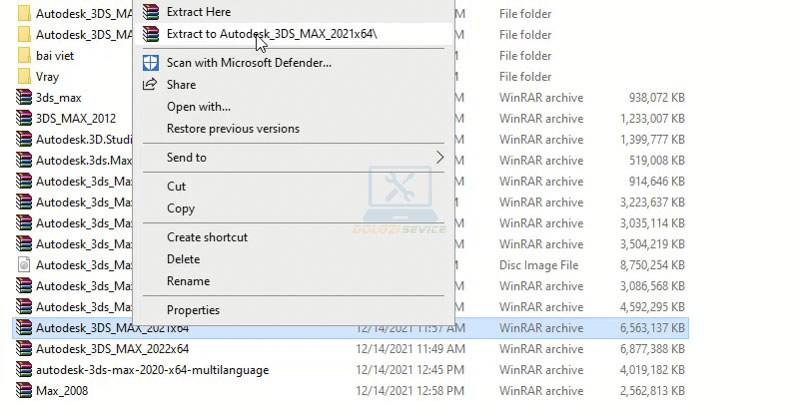Select Delete from the context menu
Viewport: 800px width, 406px height.
click(183, 259)
